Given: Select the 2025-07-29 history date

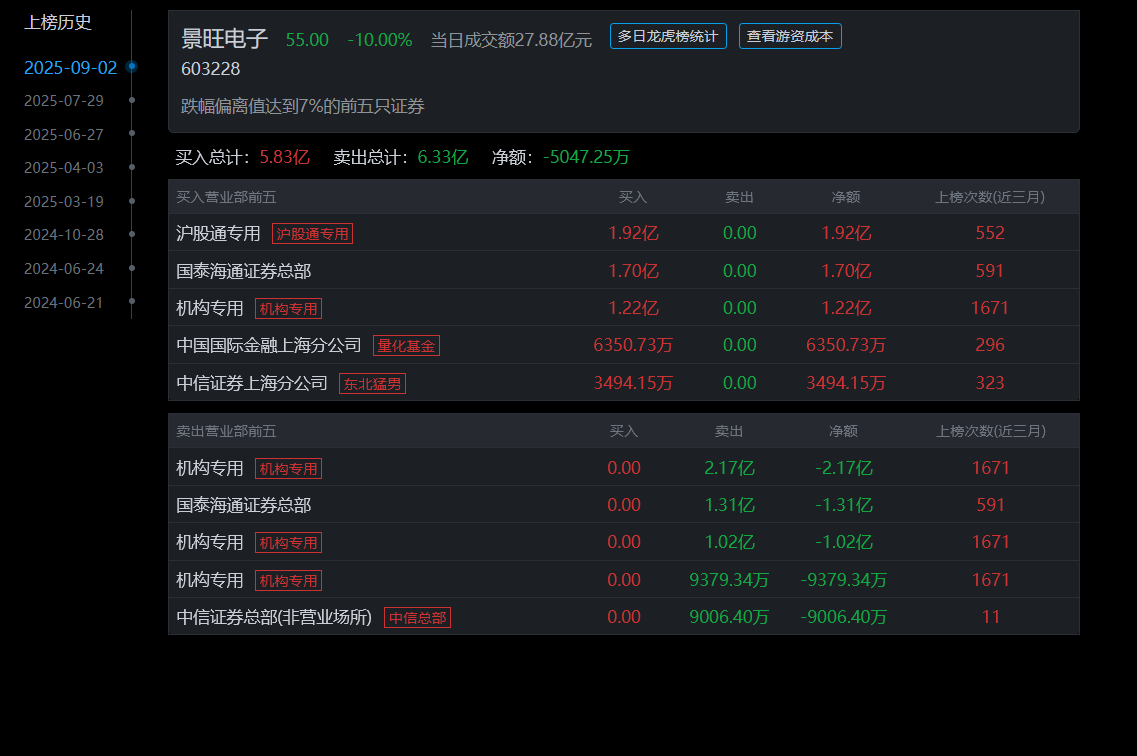Looking at the screenshot, I should pyautogui.click(x=64, y=101).
